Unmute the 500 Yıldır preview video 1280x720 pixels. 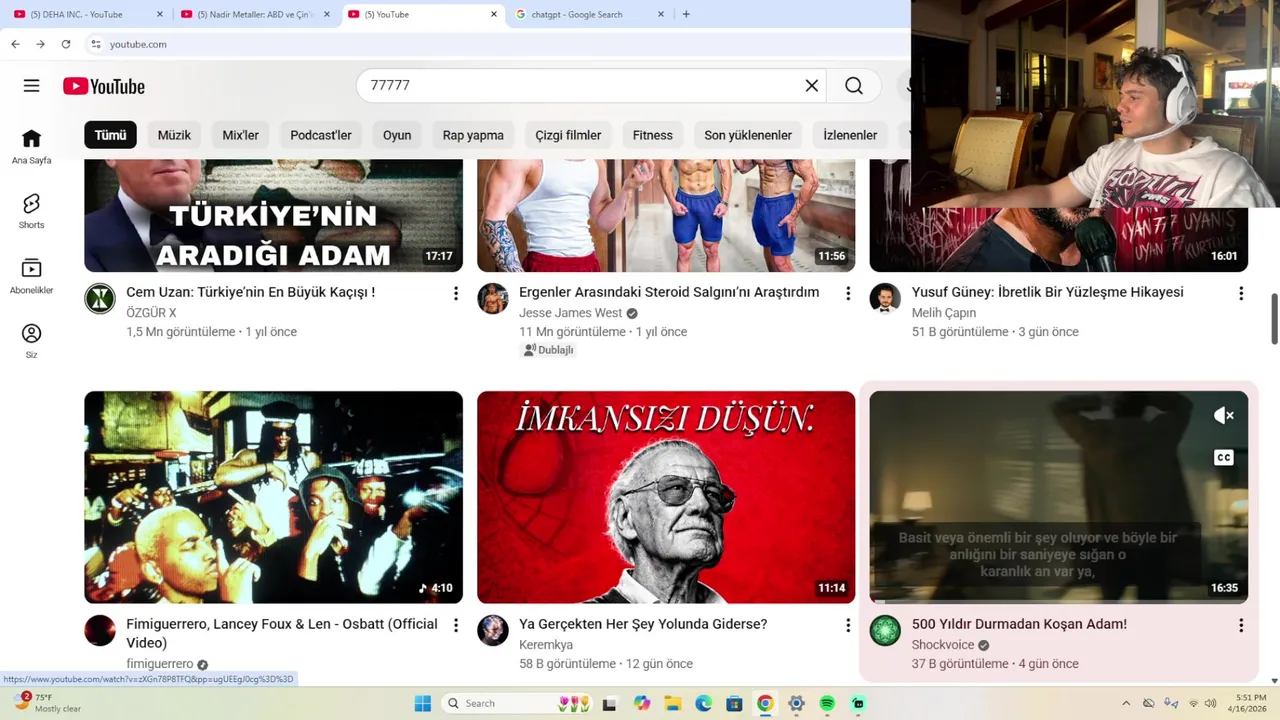pos(1224,416)
